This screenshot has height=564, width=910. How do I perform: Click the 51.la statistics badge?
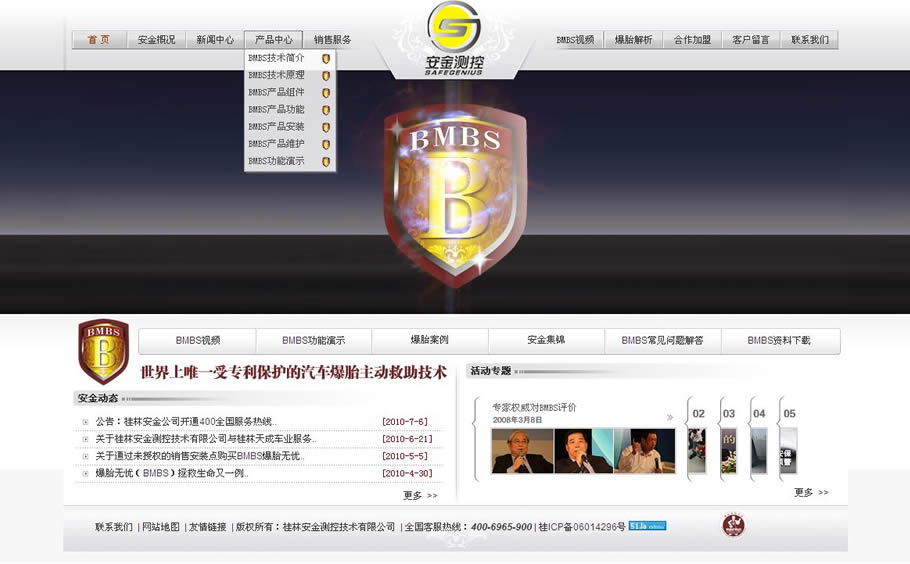(647, 526)
